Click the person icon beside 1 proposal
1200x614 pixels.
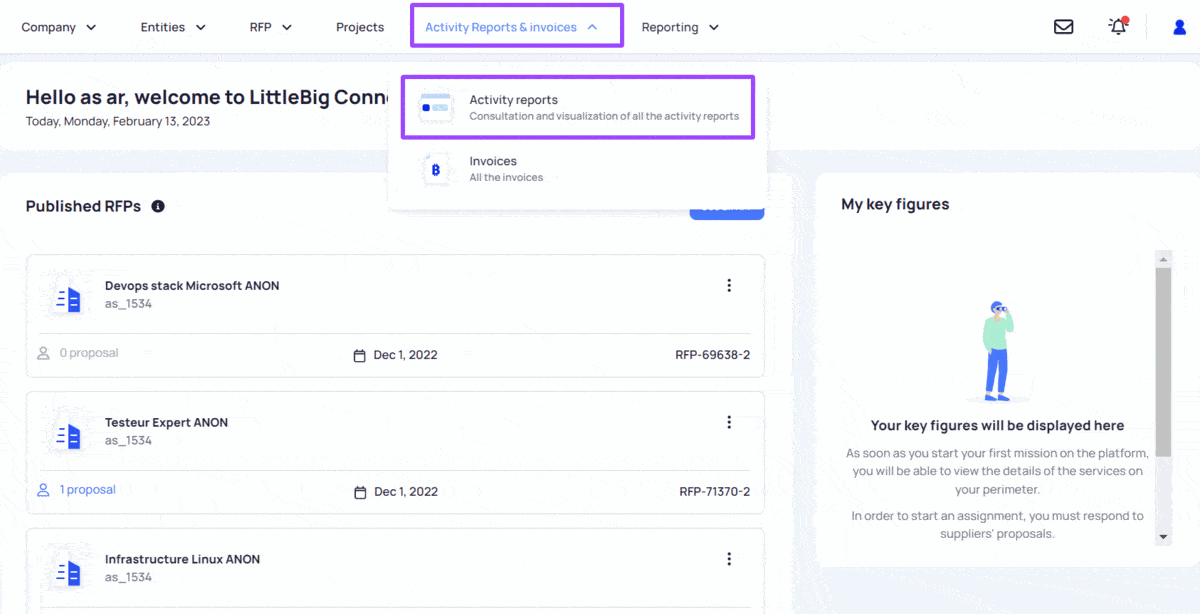point(43,490)
